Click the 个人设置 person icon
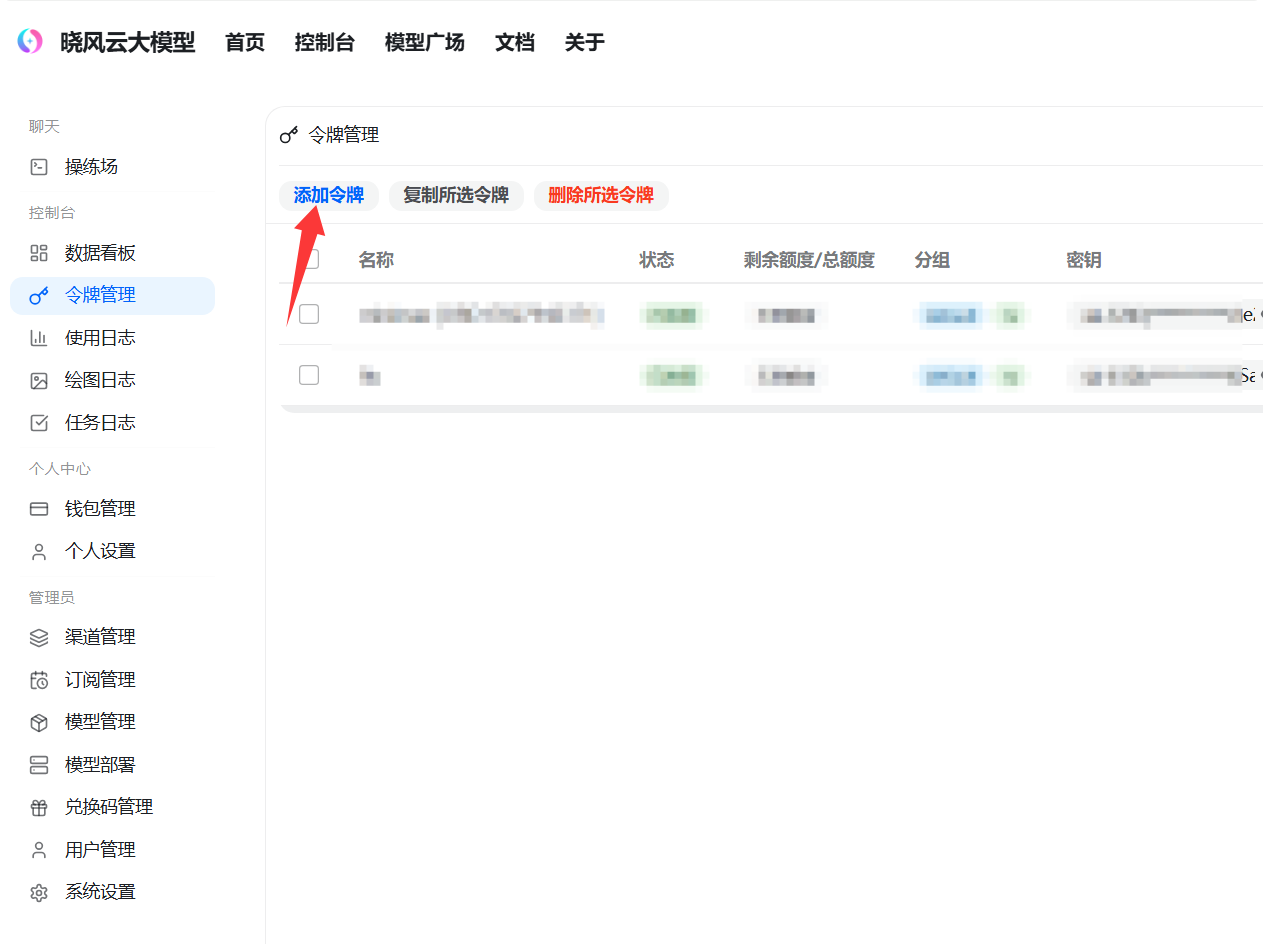The image size is (1263, 944). pos(39,551)
